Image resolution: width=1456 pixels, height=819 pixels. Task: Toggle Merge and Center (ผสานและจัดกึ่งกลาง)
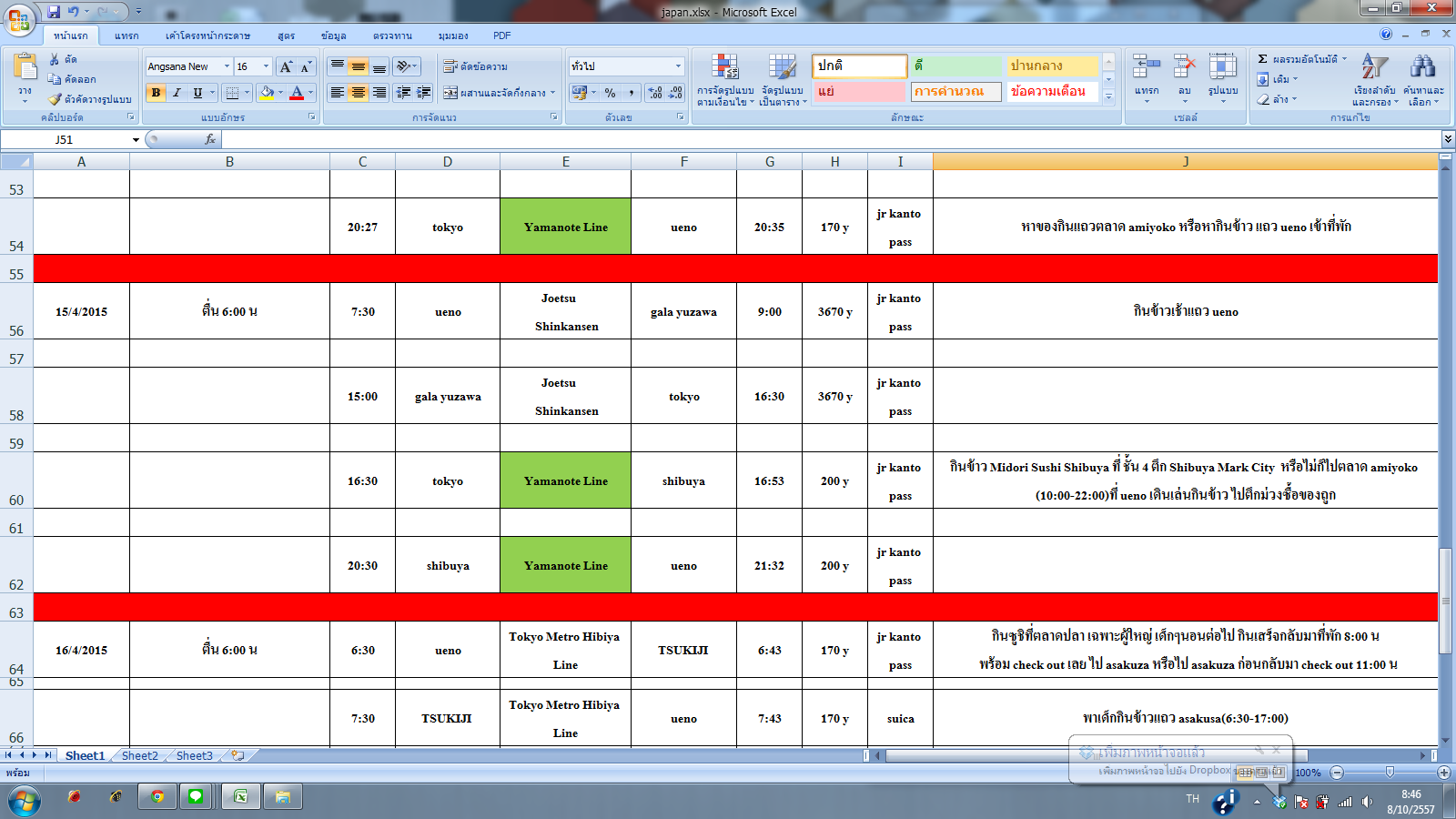click(x=494, y=93)
